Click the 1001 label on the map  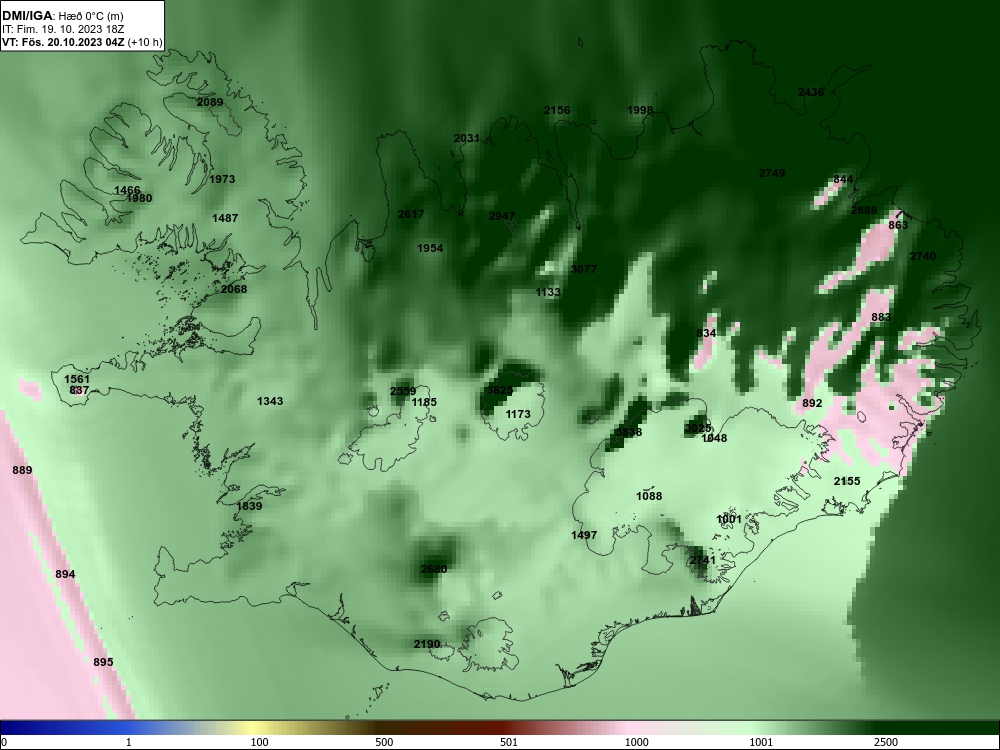click(x=729, y=520)
